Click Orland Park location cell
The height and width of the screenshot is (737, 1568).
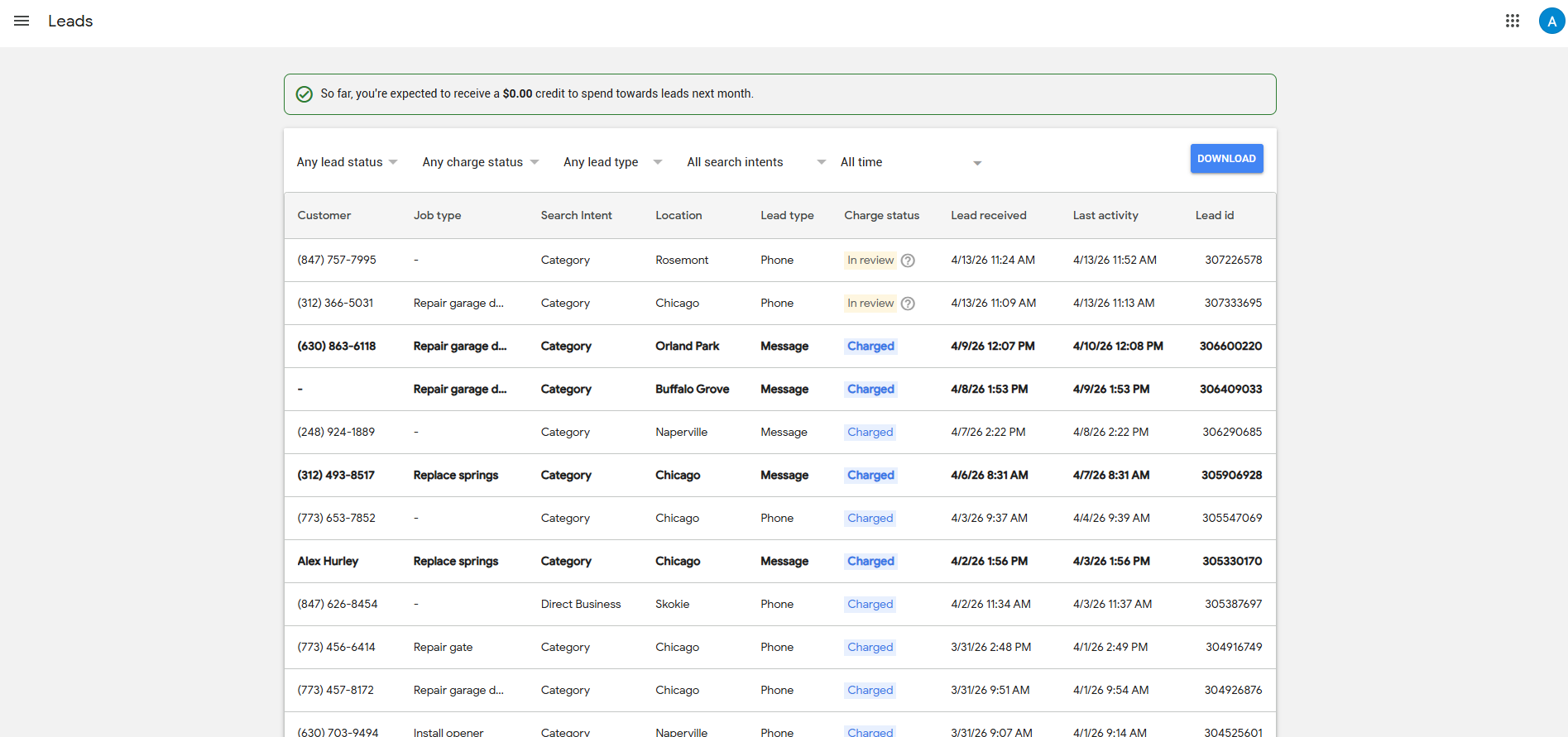pyautogui.click(x=688, y=346)
